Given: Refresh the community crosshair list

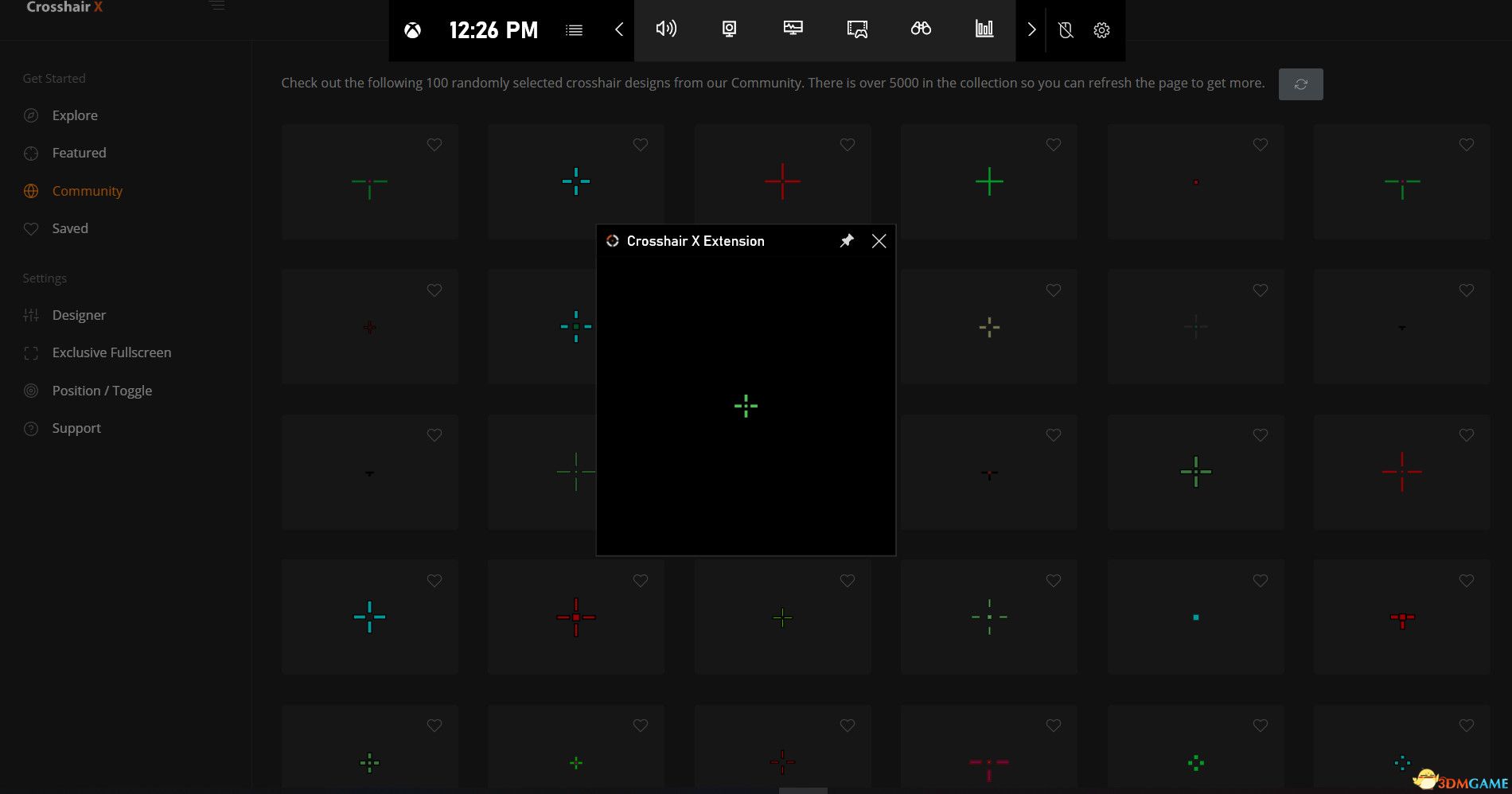Looking at the screenshot, I should [x=1300, y=84].
